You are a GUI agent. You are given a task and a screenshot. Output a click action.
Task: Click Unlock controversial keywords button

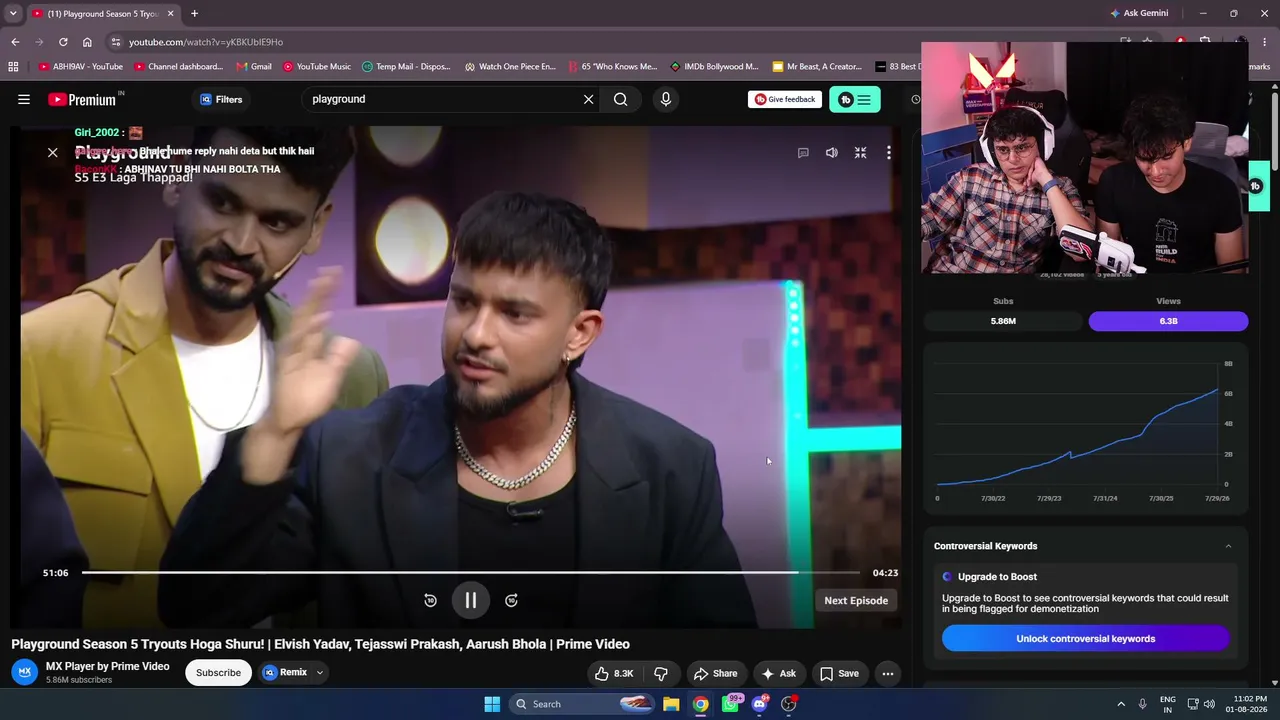point(1085,638)
